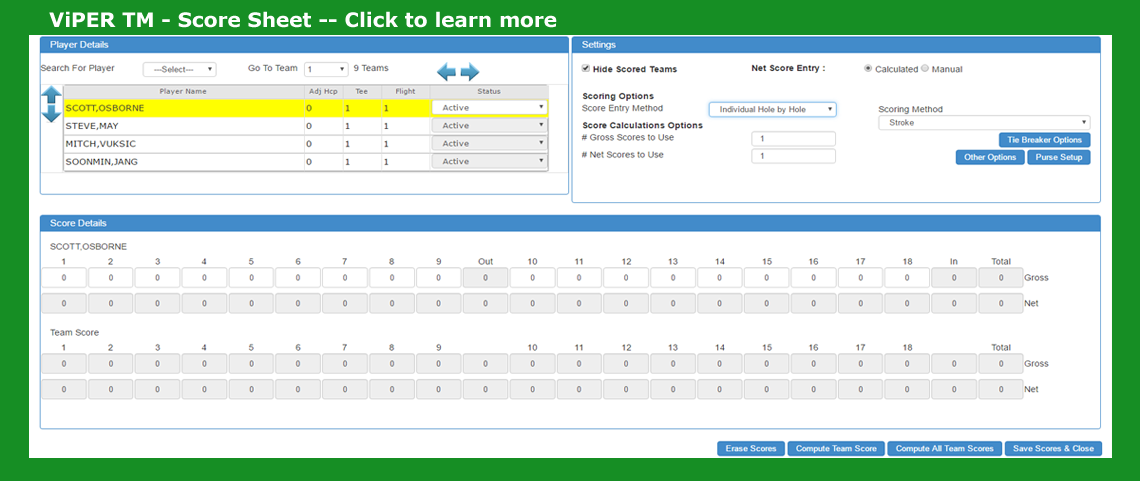Click Player Name column header
The image size is (1140, 481).
pos(183,92)
